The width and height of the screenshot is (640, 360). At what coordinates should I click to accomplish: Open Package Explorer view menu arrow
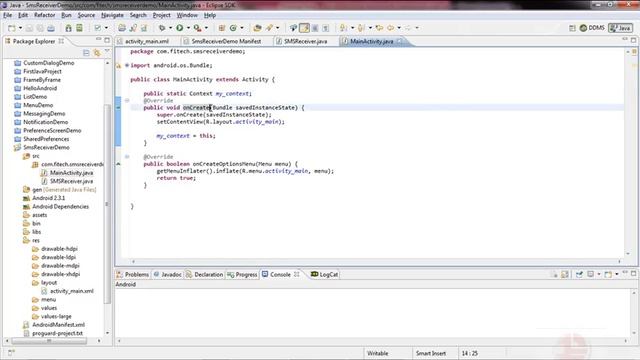pyautogui.click(x=107, y=51)
